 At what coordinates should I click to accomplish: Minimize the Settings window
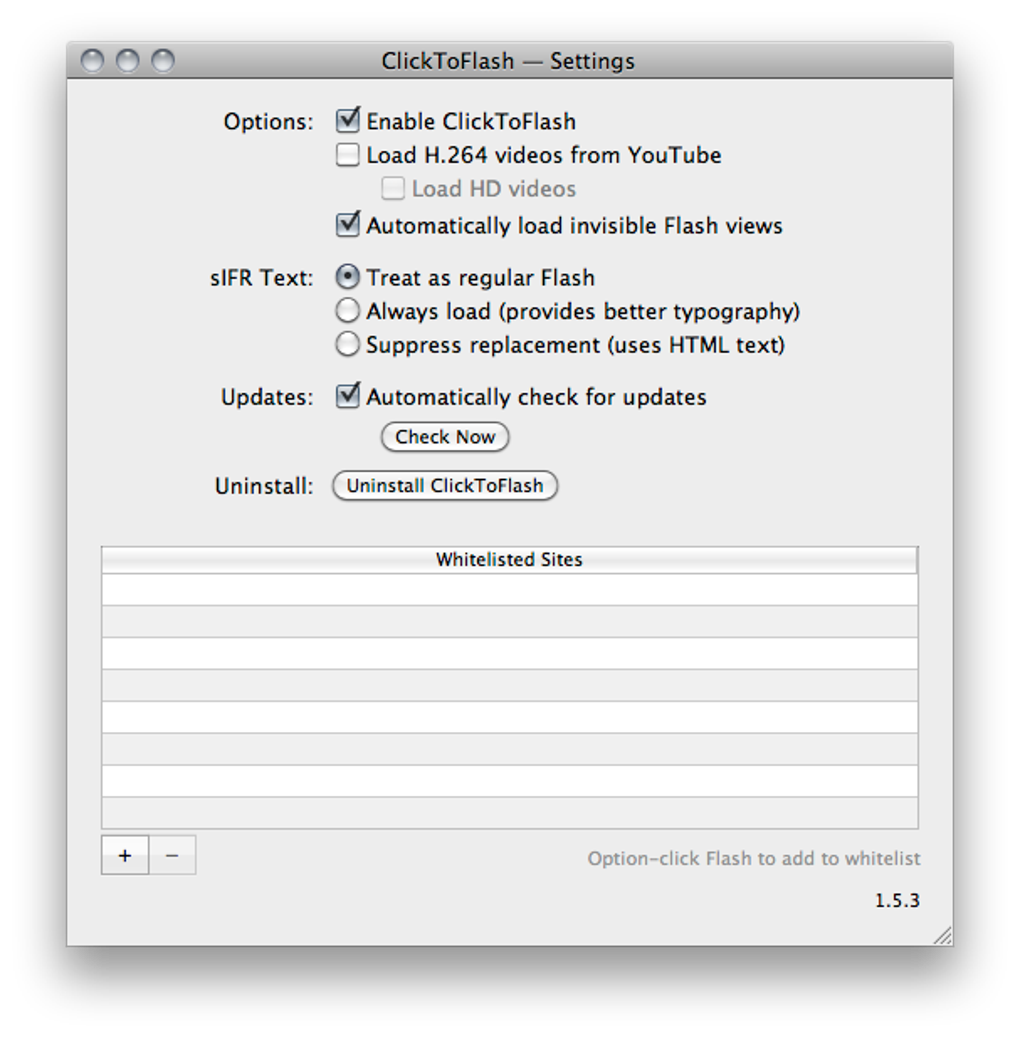click(x=127, y=61)
